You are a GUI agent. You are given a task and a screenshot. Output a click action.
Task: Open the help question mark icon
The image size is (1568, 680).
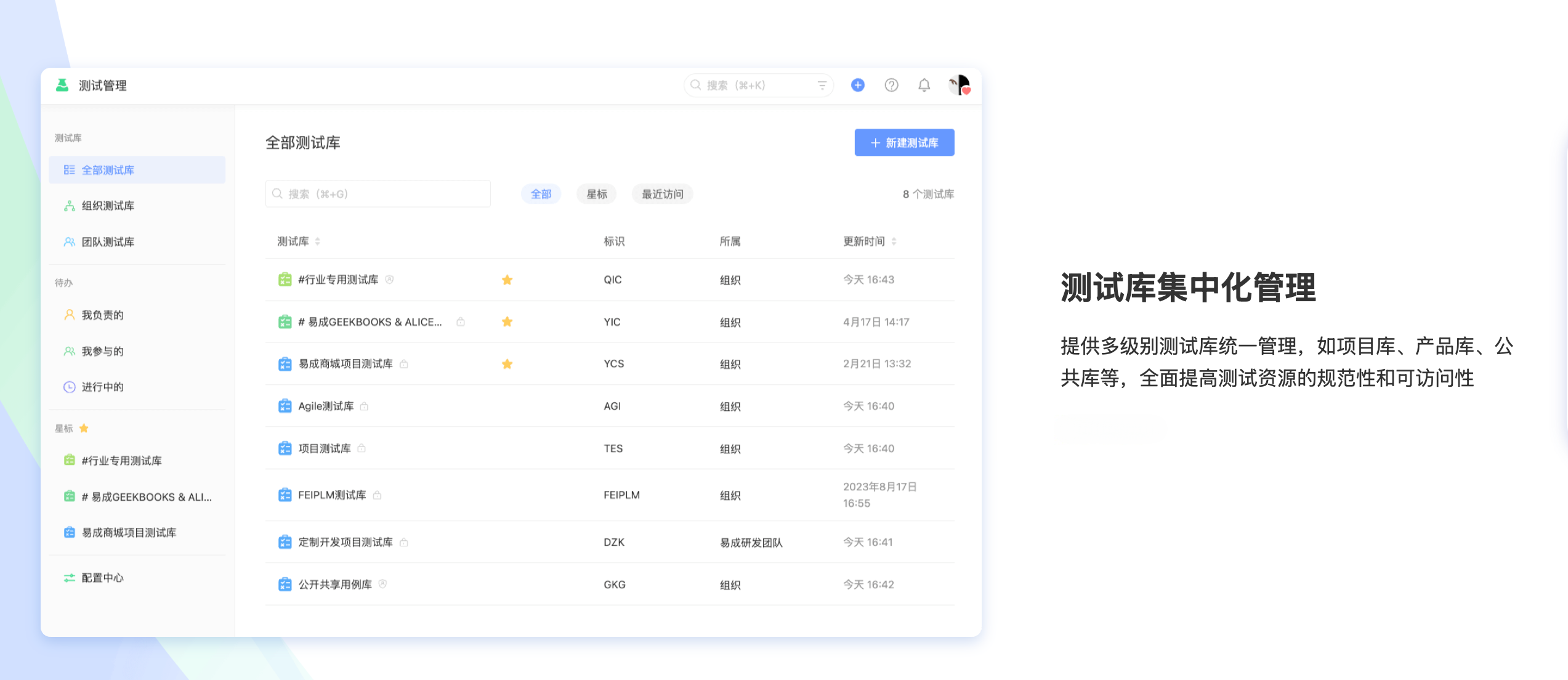[891, 85]
